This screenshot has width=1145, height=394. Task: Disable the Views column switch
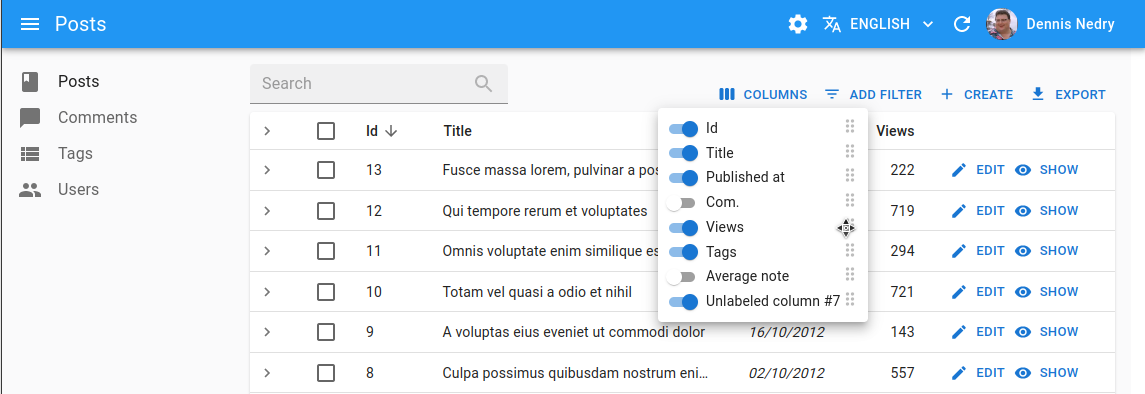683,228
